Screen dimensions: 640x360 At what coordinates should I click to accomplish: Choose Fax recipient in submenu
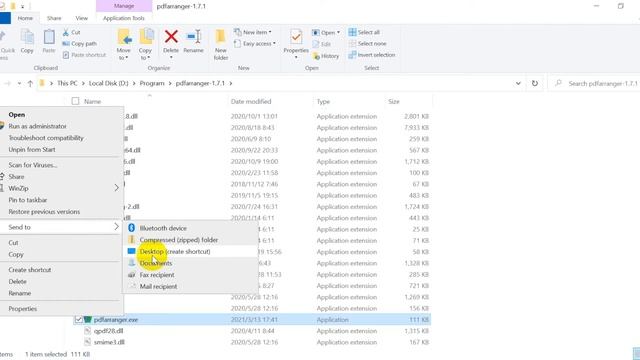click(191, 275)
